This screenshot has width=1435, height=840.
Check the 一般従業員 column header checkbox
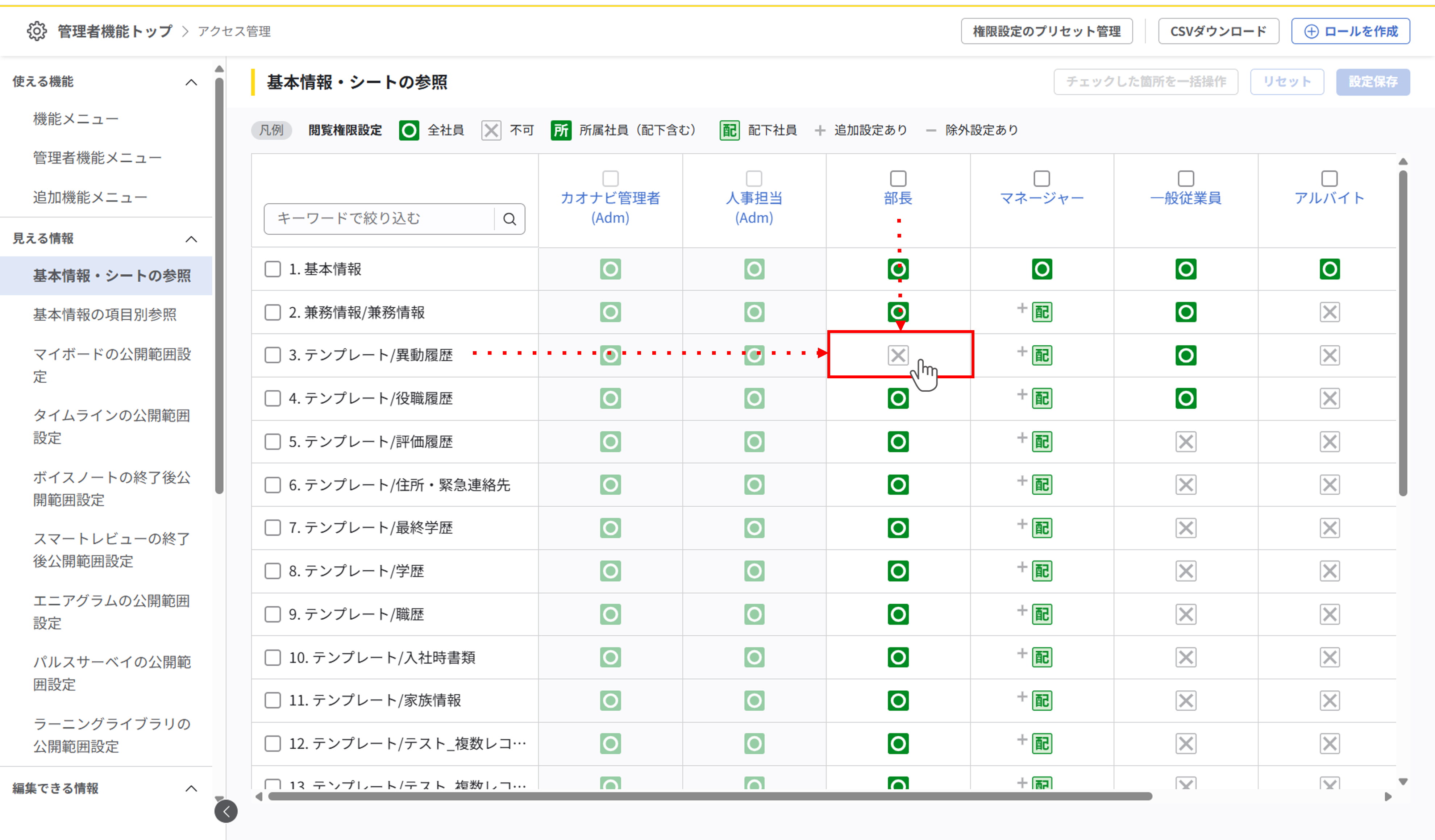click(1186, 179)
